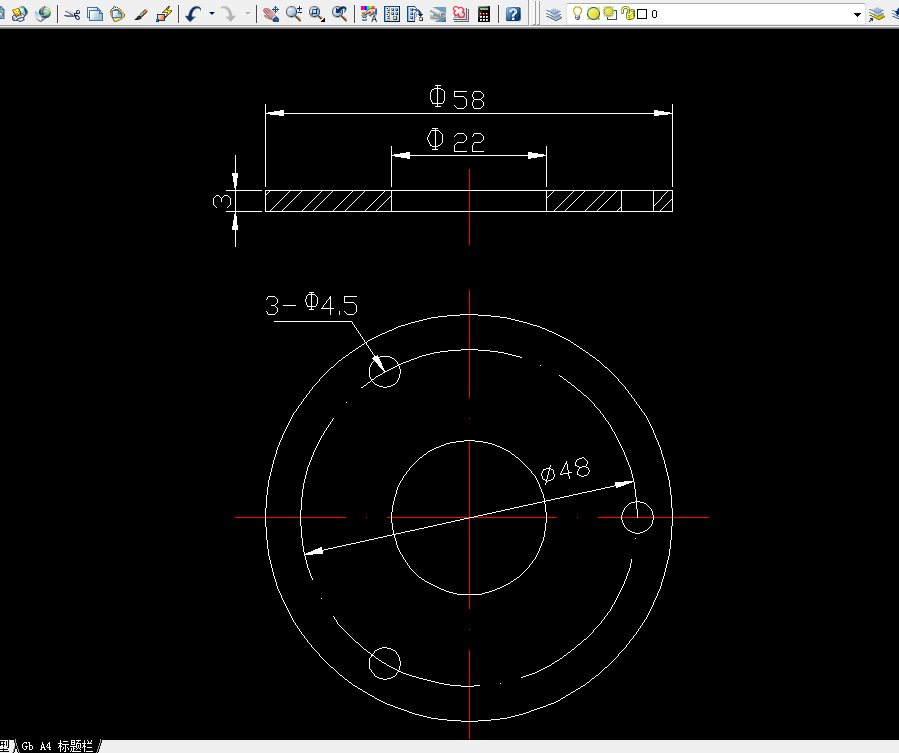Open the QuickCalc calculator icon
Viewport: 899px width, 753px height.
tap(484, 14)
